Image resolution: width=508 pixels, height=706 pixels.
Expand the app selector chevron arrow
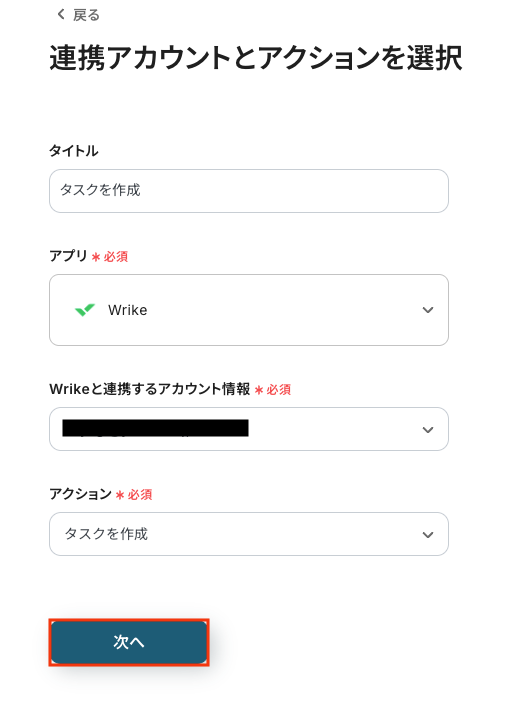point(428,310)
